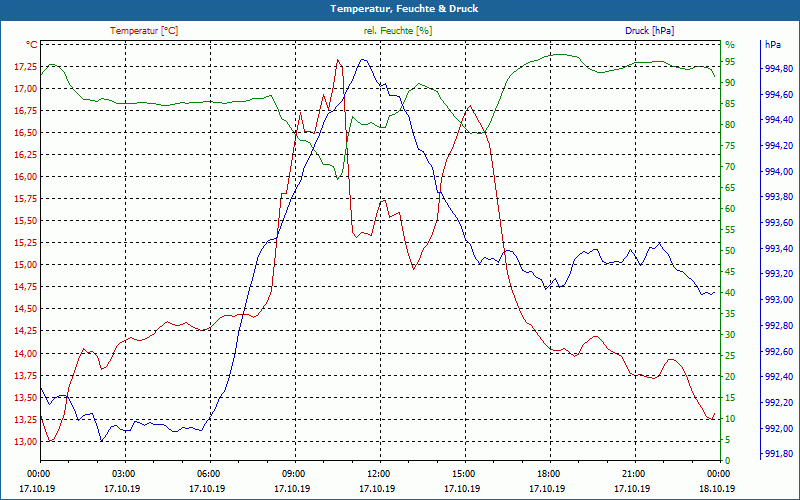Click the 12:00 time axis label

(378, 474)
